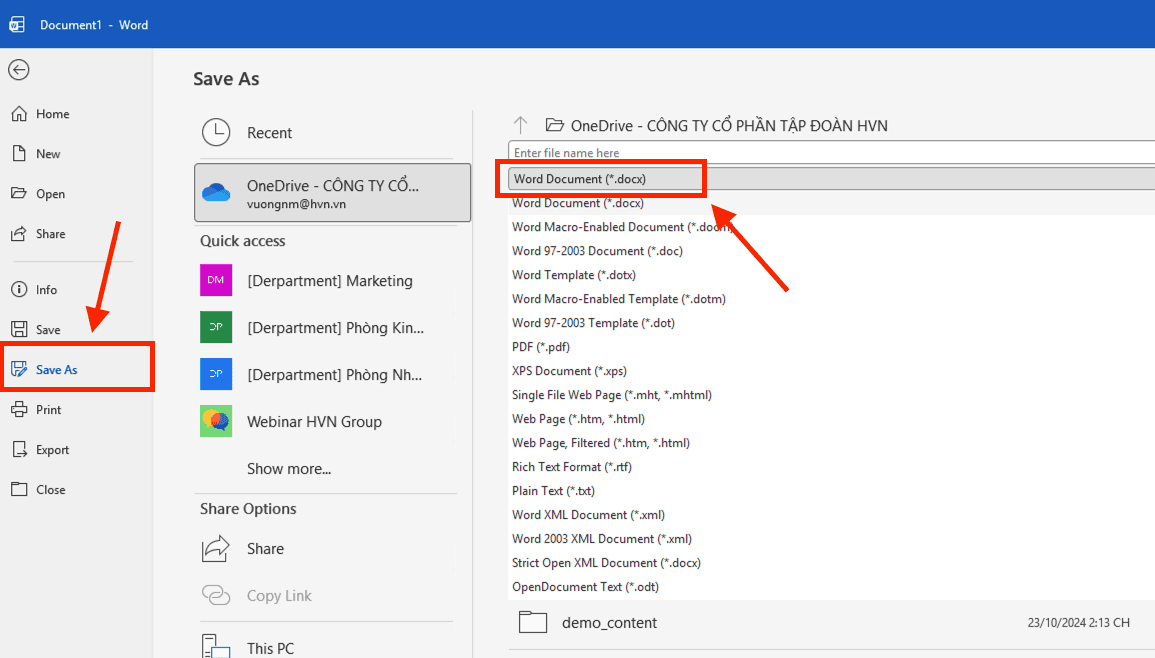Select the Recent locations entry
The height and width of the screenshot is (658, 1155).
click(x=332, y=133)
